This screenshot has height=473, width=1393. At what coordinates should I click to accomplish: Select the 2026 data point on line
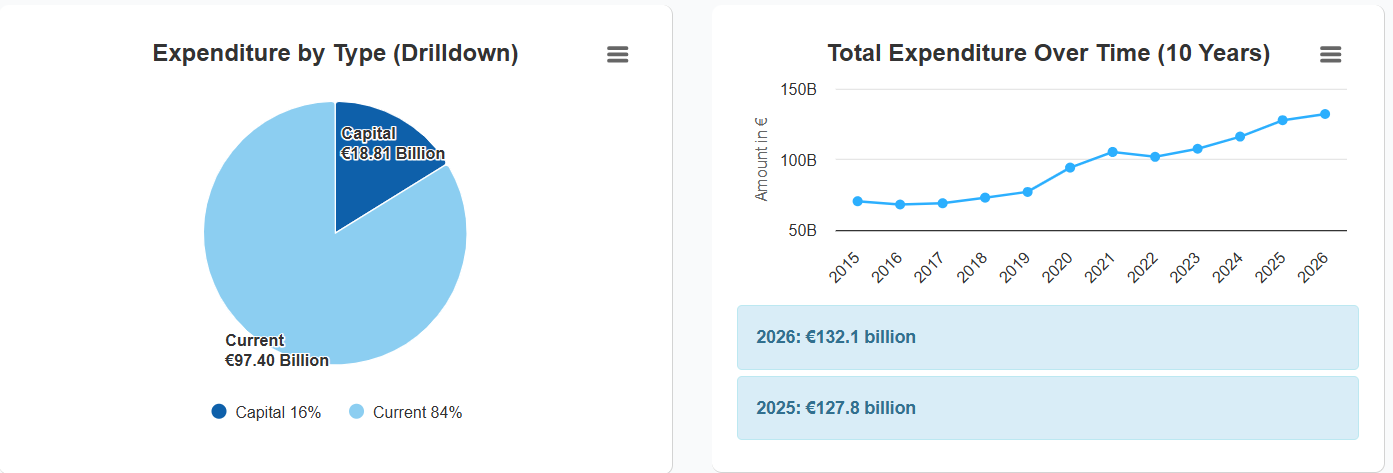point(1325,114)
